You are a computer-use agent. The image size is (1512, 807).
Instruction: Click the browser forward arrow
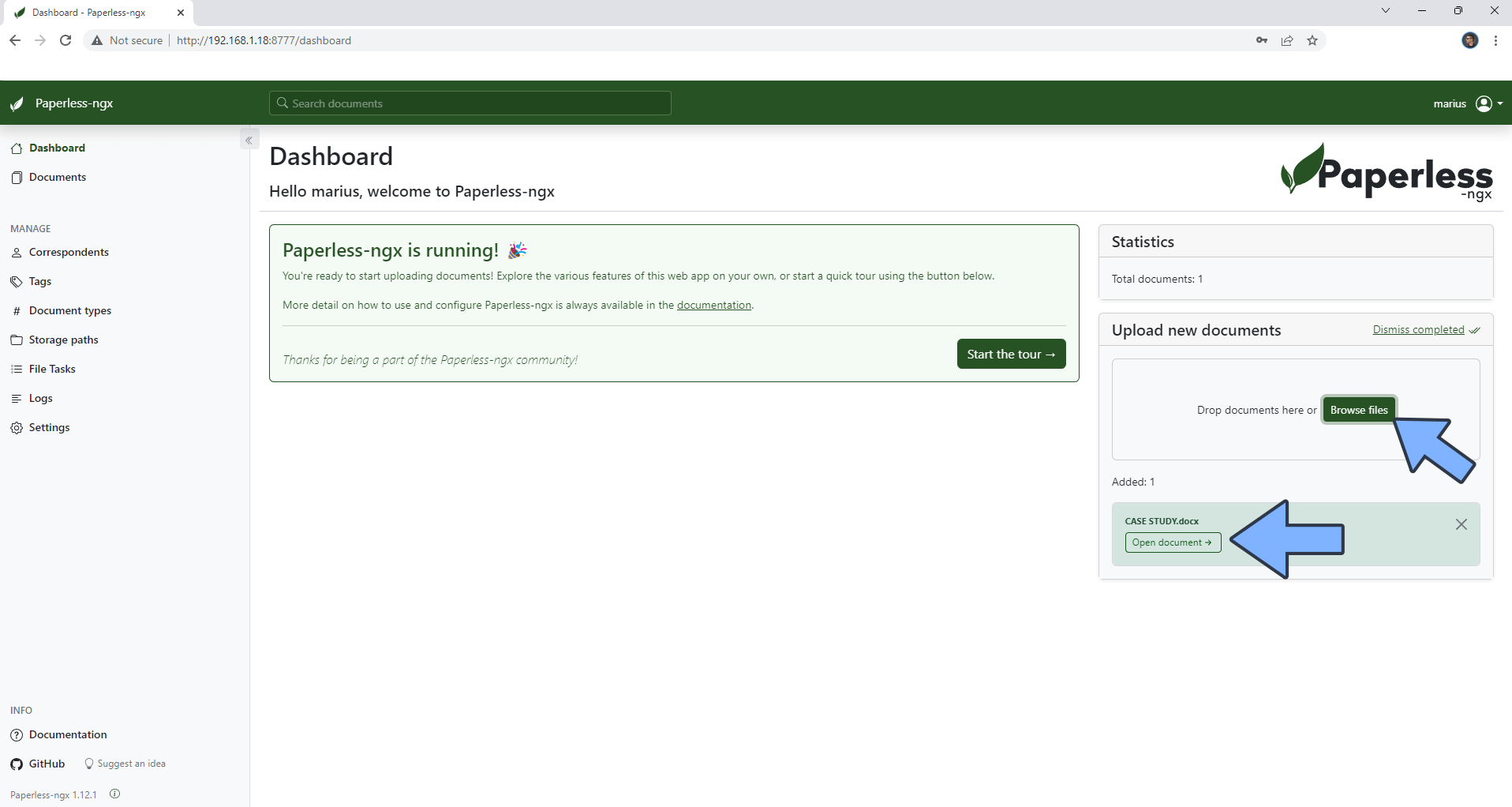(x=40, y=40)
